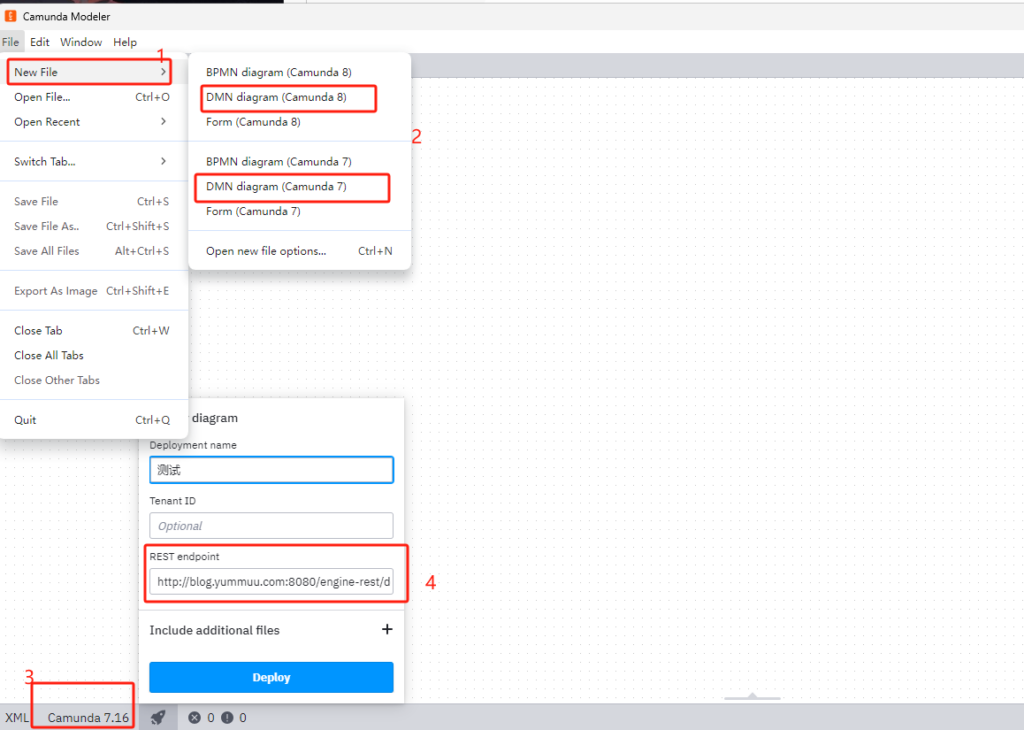Click the REST endpoint URL field

pos(271,581)
